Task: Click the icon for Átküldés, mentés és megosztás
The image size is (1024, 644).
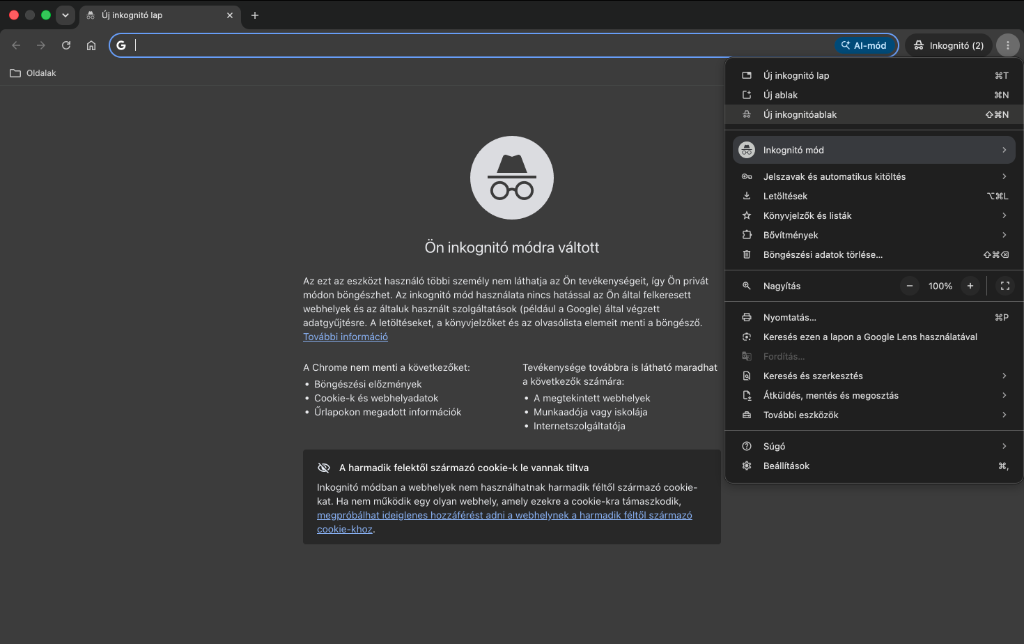Action: (x=746, y=396)
